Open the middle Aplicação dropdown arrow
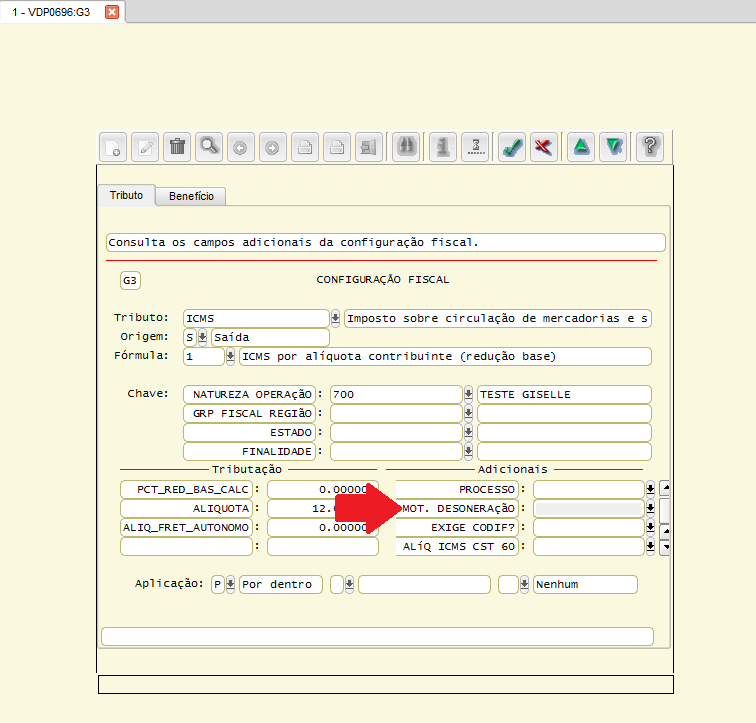Image resolution: width=756 pixels, height=723 pixels. 350,584
